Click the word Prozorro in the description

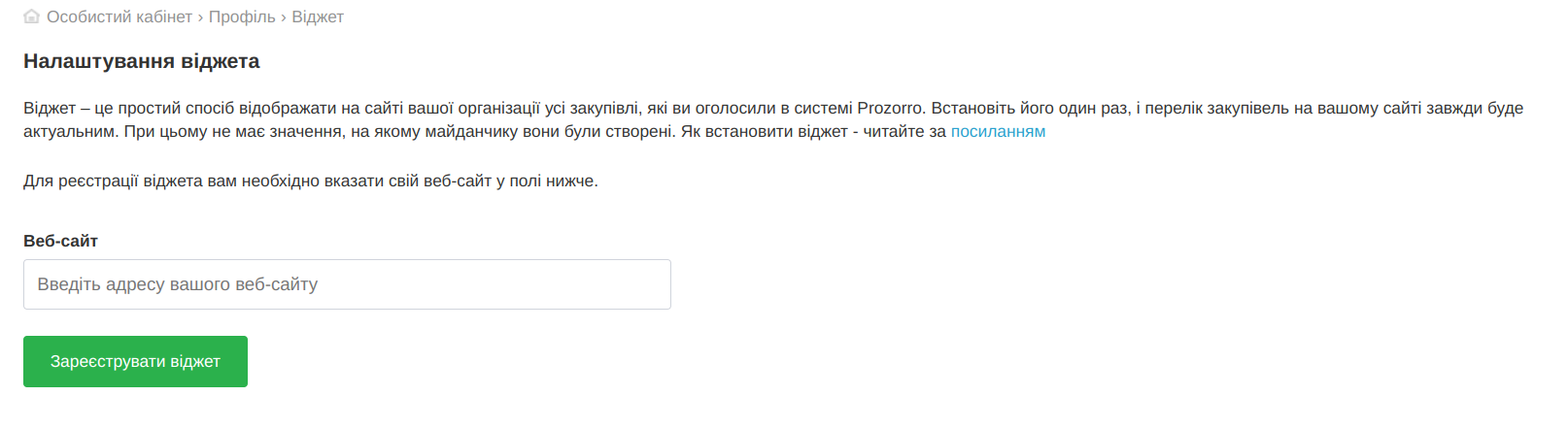pos(889,108)
